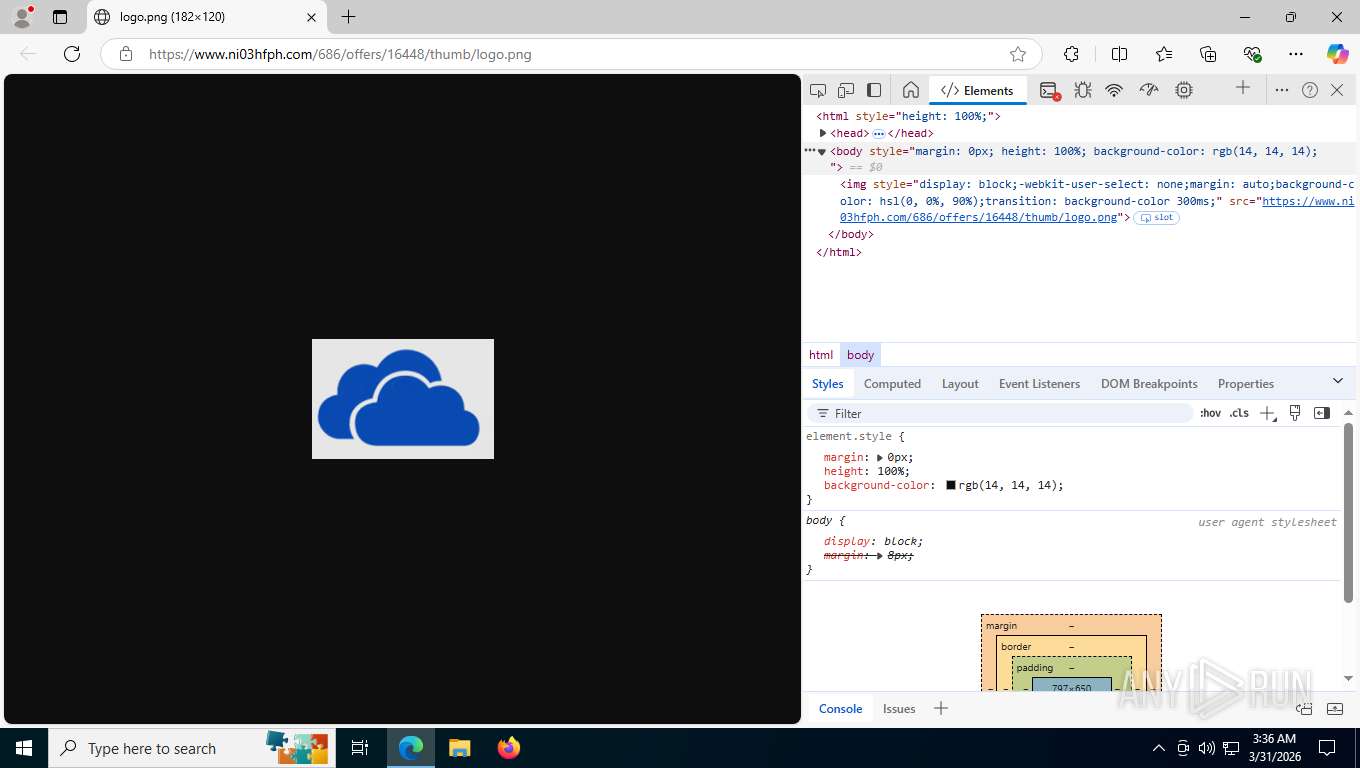Open the Console drawer tab
The image size is (1360, 768).
pyautogui.click(x=840, y=709)
